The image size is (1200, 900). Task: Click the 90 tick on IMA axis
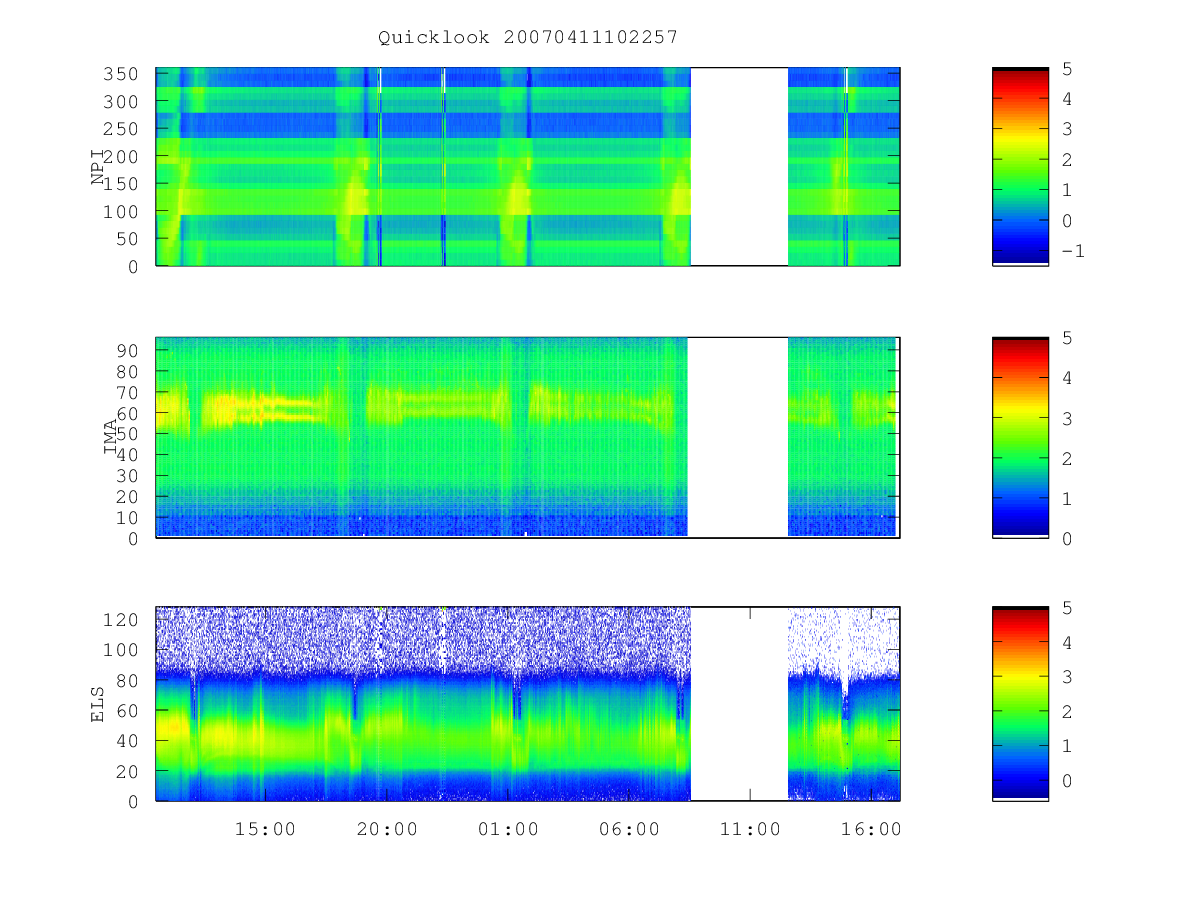click(128, 350)
